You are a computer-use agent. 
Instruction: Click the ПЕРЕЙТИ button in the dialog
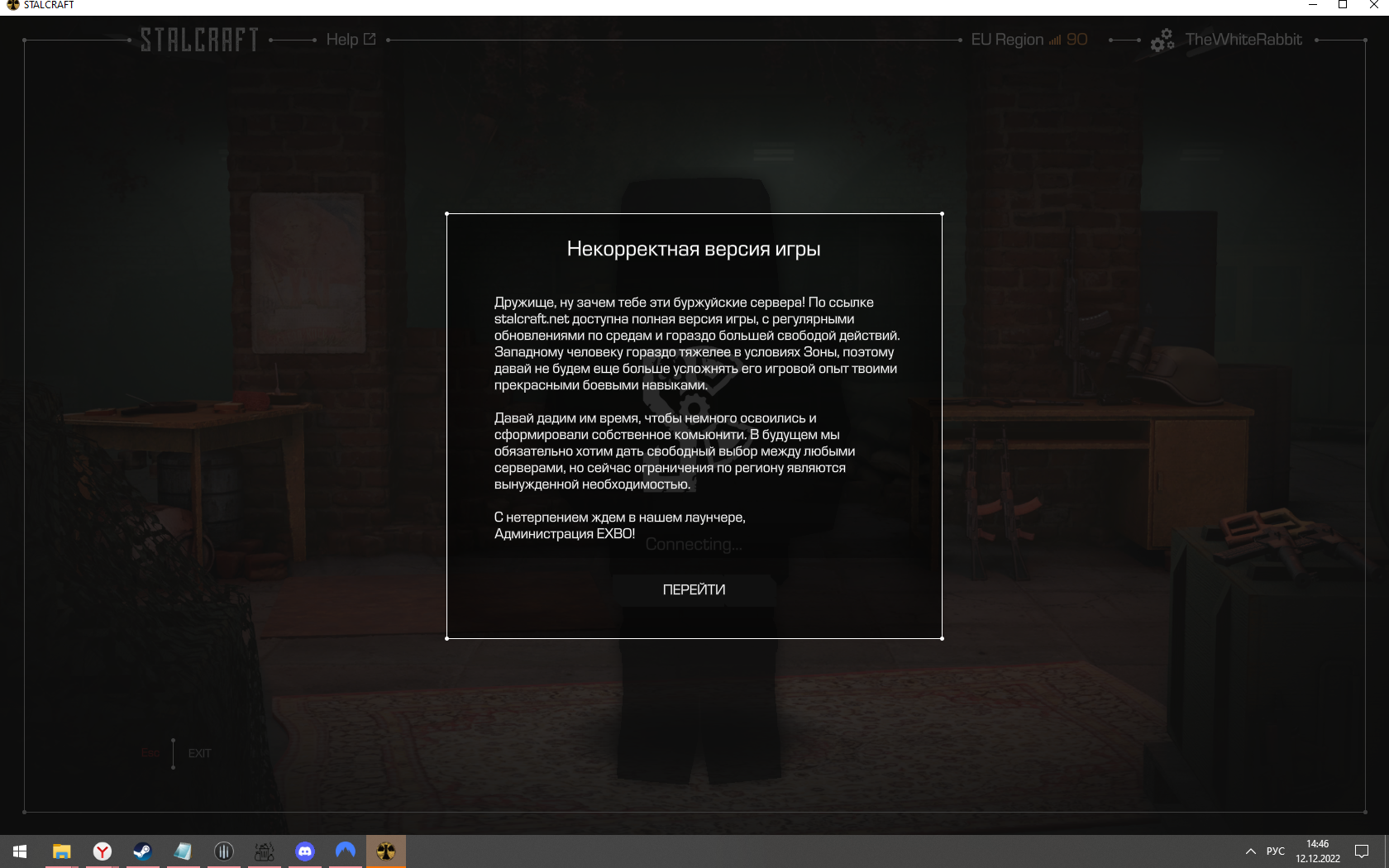pyautogui.click(x=694, y=589)
